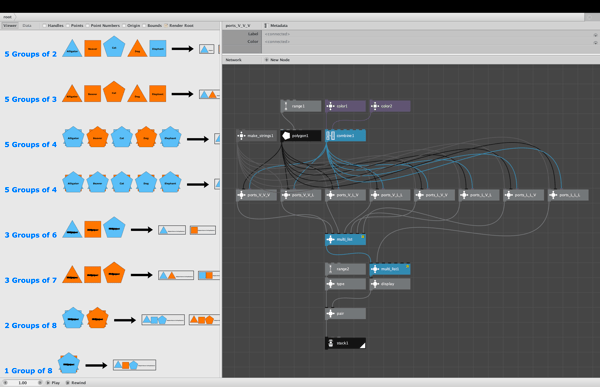Screen dimensions: 600x387
Task: Open the Color port options arrow
Action: pos(595,42)
